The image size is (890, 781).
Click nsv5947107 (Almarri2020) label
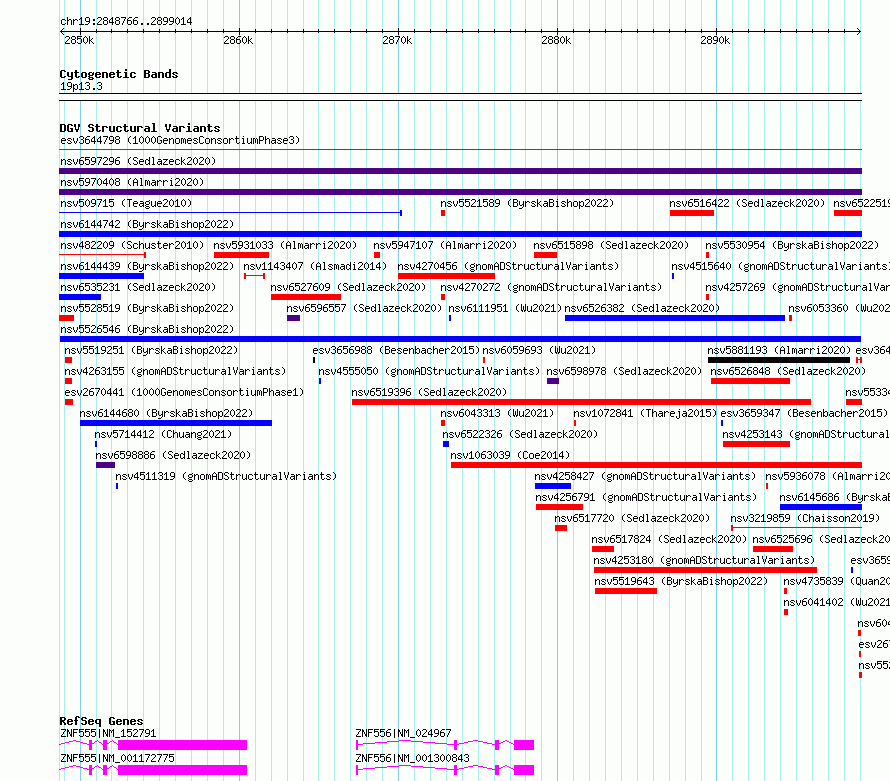point(445,245)
